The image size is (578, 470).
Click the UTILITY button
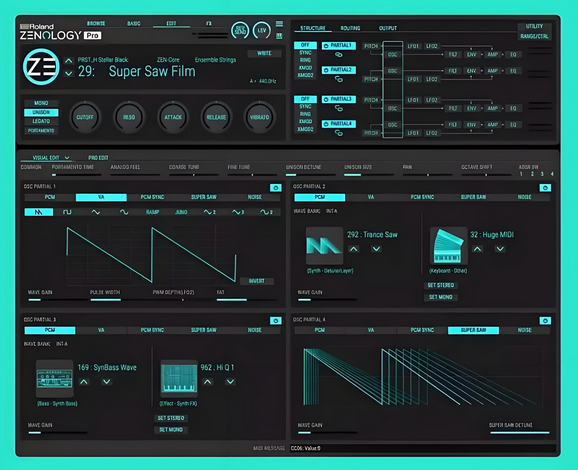point(535,26)
